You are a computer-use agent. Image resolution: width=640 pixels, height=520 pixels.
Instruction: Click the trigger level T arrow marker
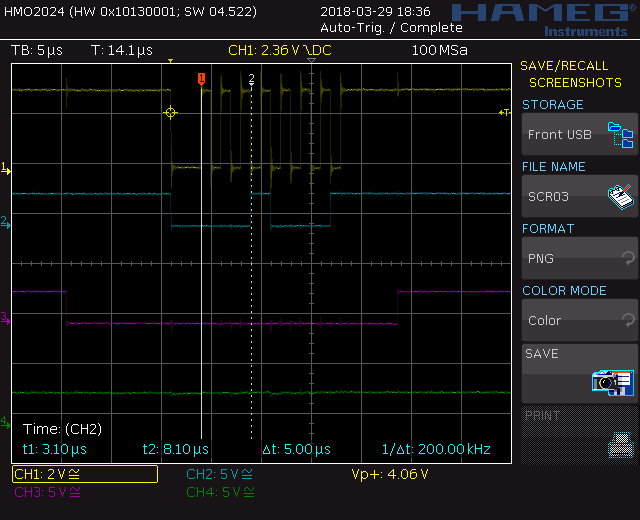tap(505, 112)
